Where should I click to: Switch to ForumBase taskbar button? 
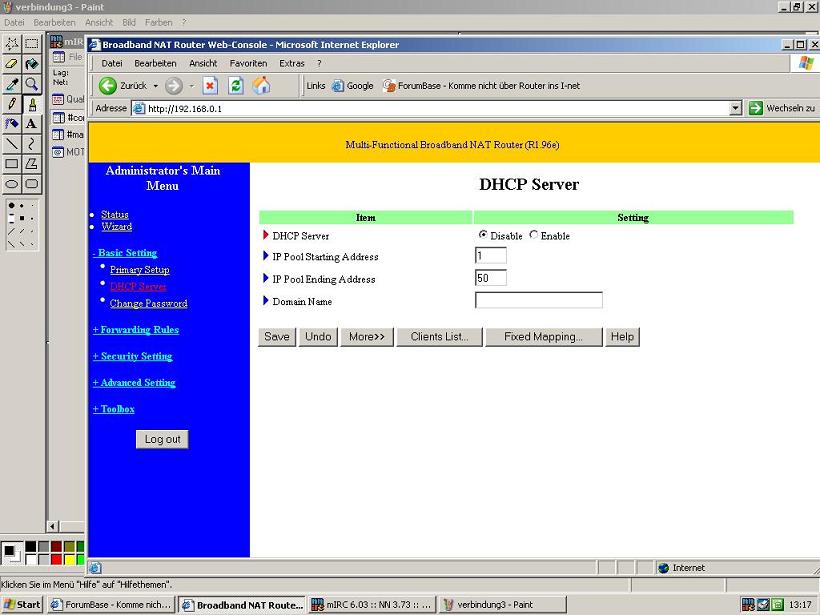point(111,605)
